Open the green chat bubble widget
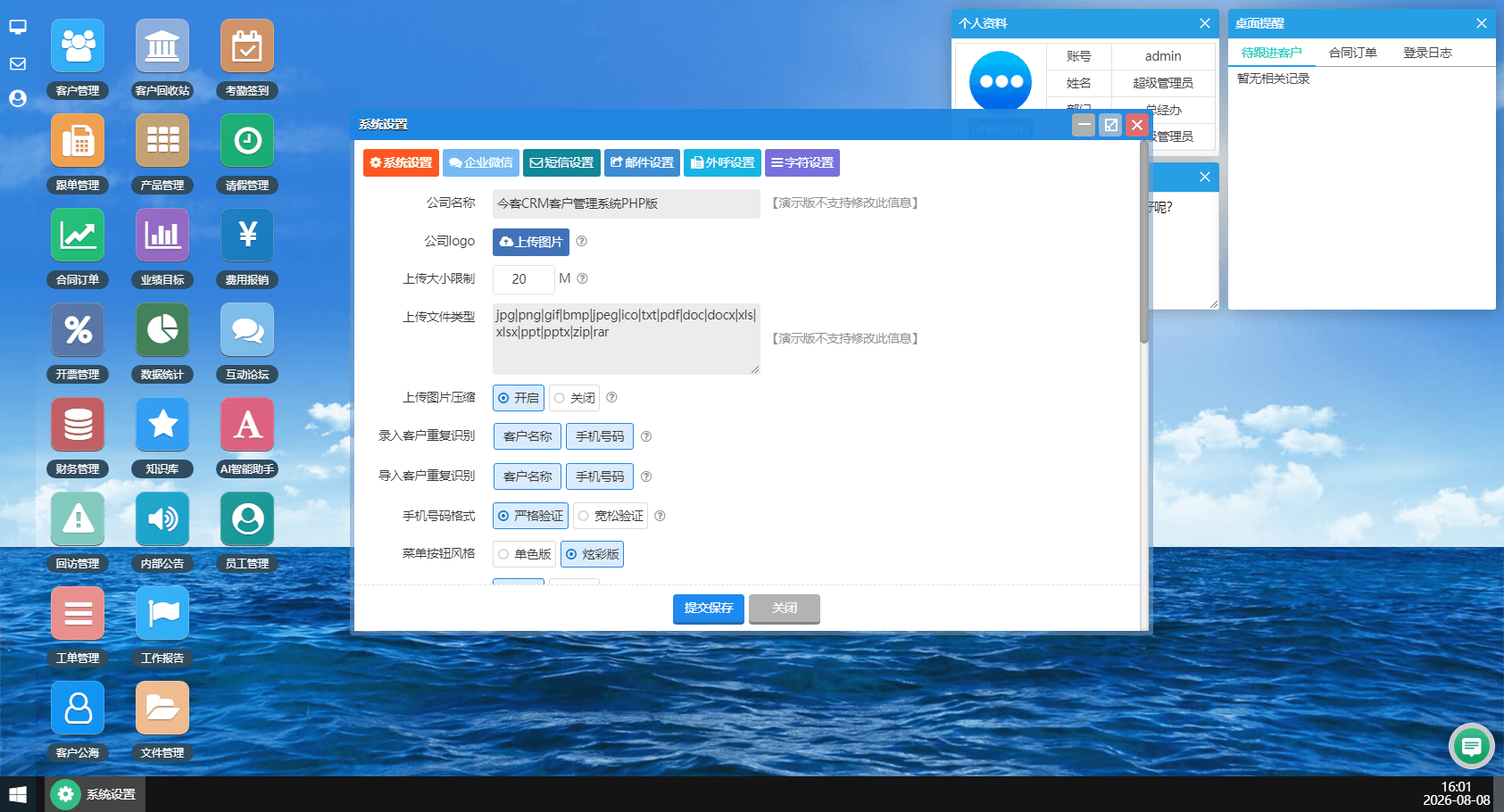Screen dimensions: 1504x812 click(1472, 746)
